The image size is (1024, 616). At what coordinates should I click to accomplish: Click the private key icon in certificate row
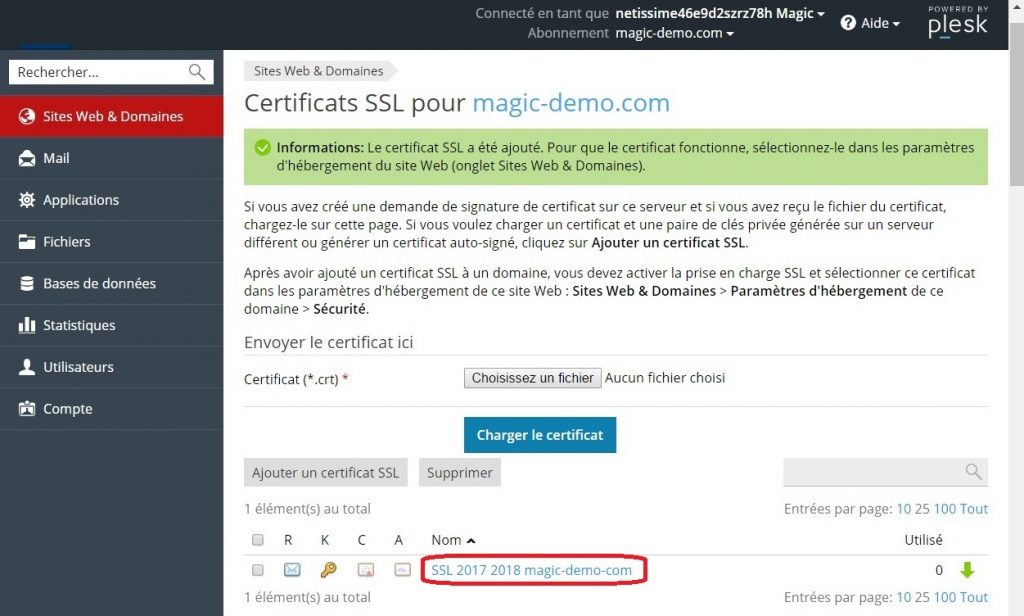(328, 570)
